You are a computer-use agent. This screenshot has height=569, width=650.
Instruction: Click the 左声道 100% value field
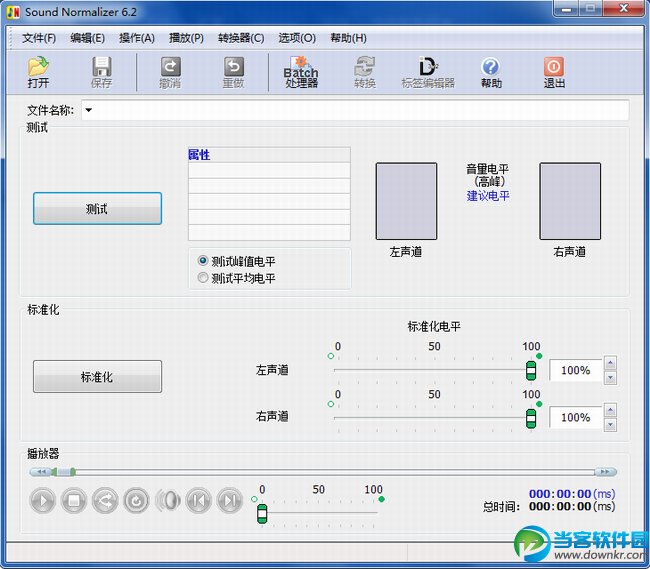[575, 370]
